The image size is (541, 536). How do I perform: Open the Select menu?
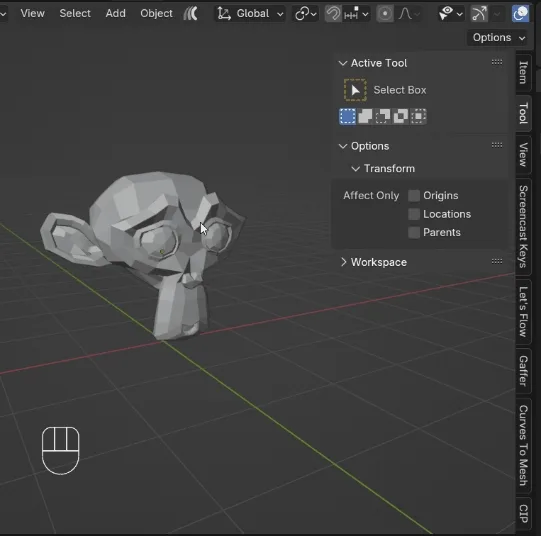coord(75,13)
